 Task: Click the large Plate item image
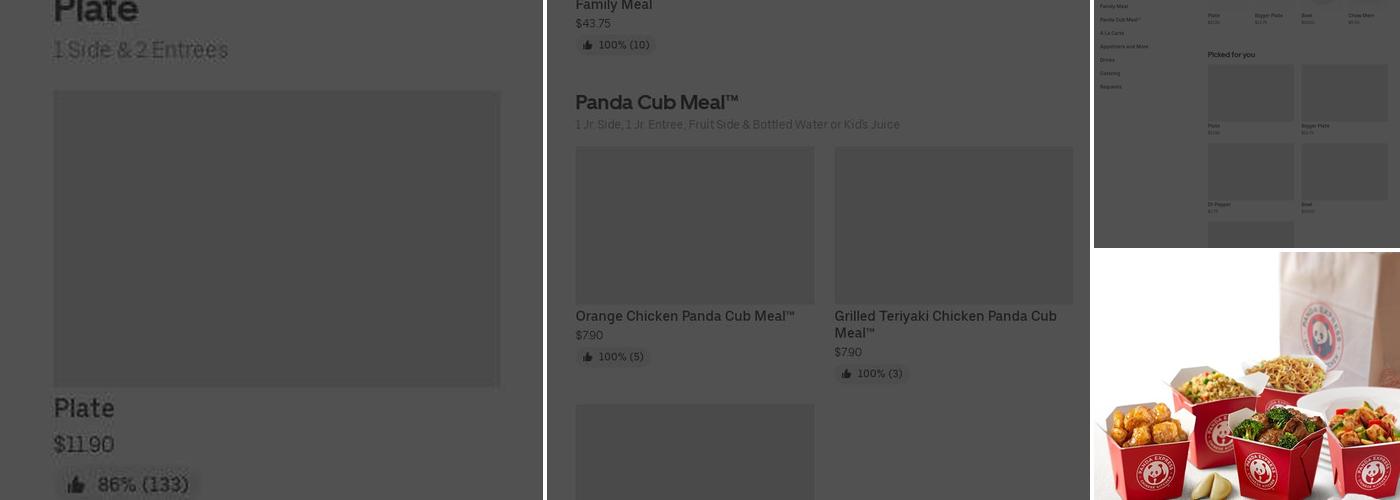point(277,239)
